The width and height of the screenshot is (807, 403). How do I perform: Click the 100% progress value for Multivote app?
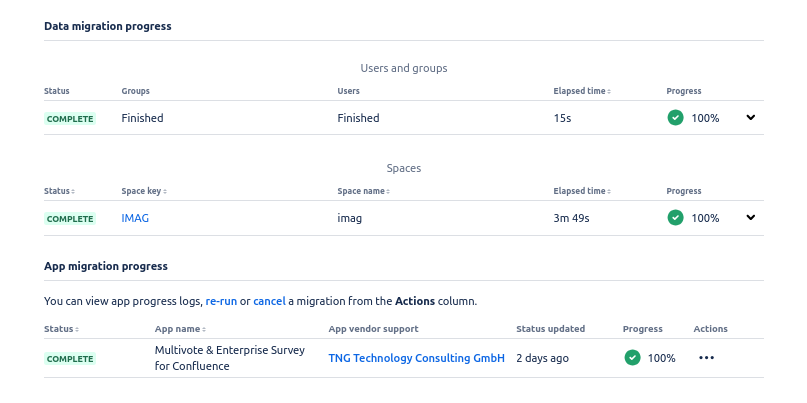[661, 358]
